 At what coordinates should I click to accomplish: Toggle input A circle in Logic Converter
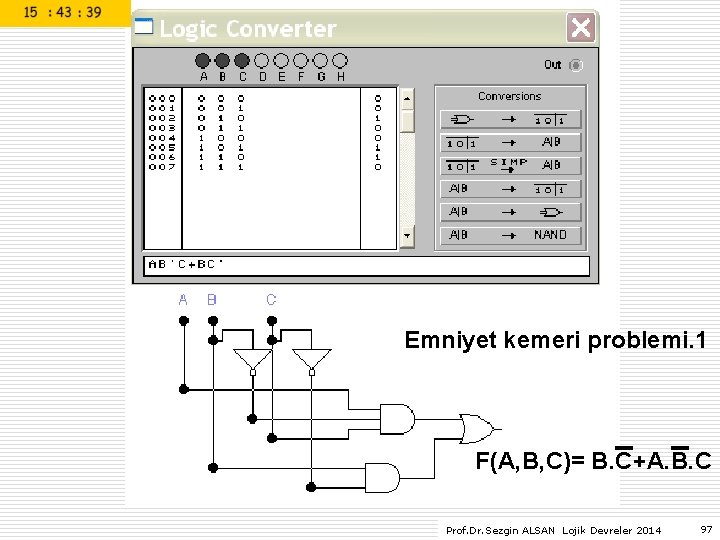[202, 61]
